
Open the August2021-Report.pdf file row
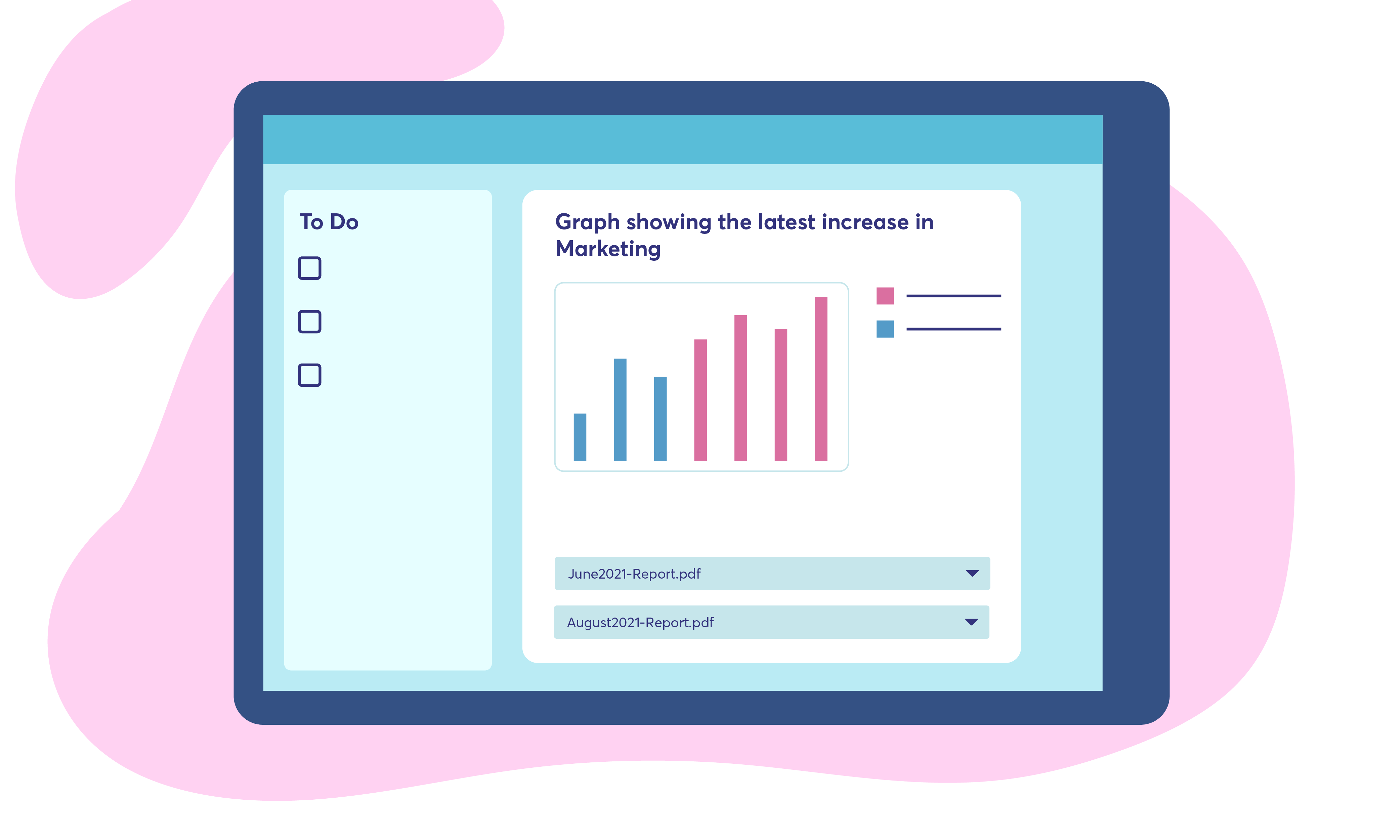[x=640, y=623]
